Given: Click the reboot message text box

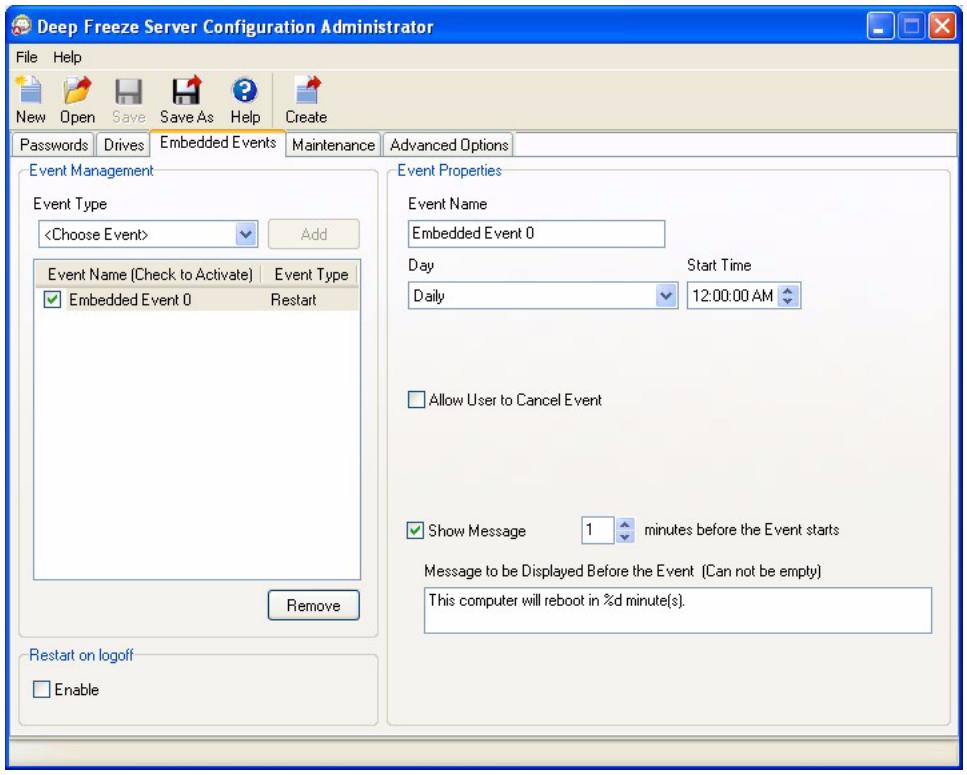Looking at the screenshot, I should pyautogui.click(x=678, y=610).
